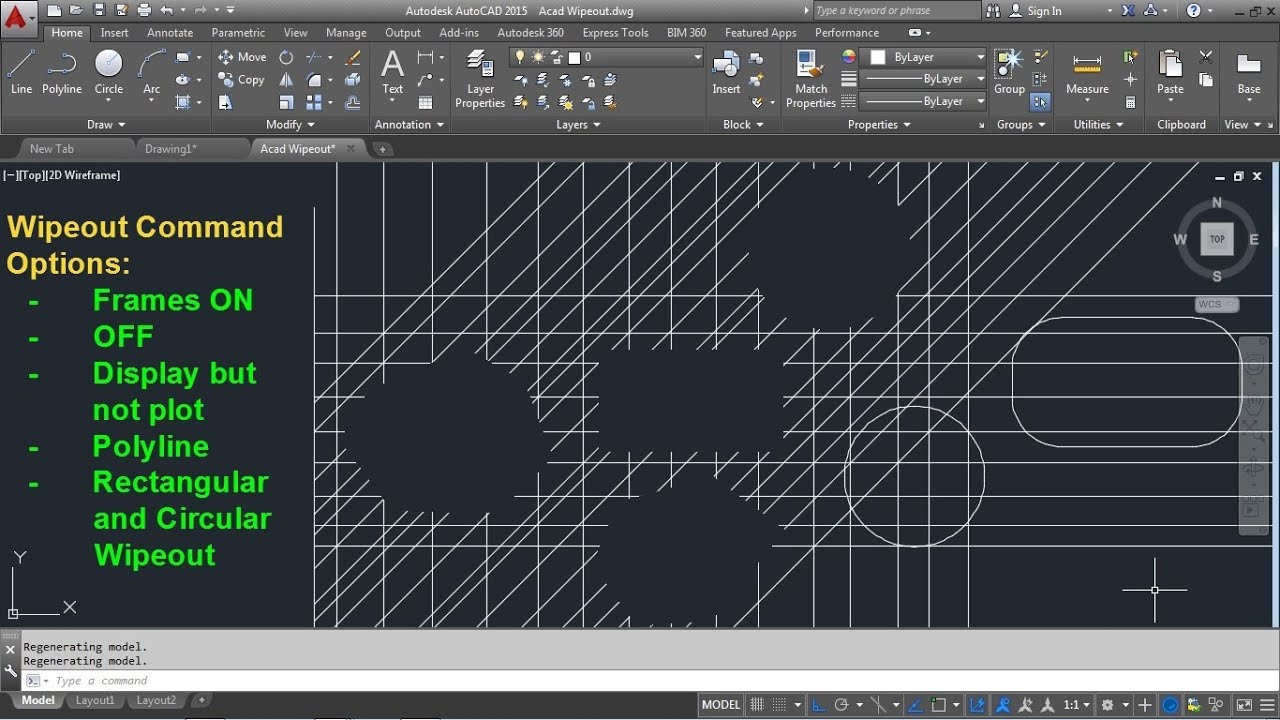Insert a Table from Annotation panel

click(x=426, y=102)
